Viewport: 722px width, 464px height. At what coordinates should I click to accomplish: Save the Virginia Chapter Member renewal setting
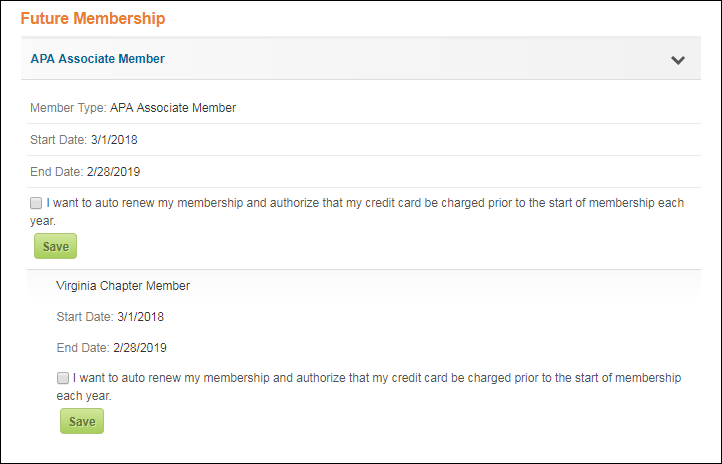point(82,421)
